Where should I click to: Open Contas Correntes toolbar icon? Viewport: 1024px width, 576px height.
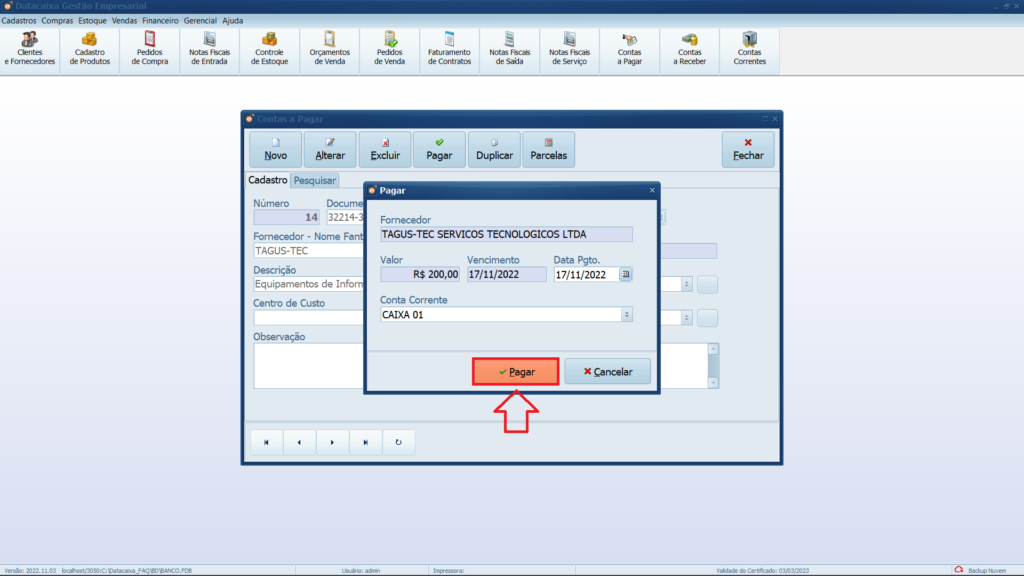tap(749, 49)
